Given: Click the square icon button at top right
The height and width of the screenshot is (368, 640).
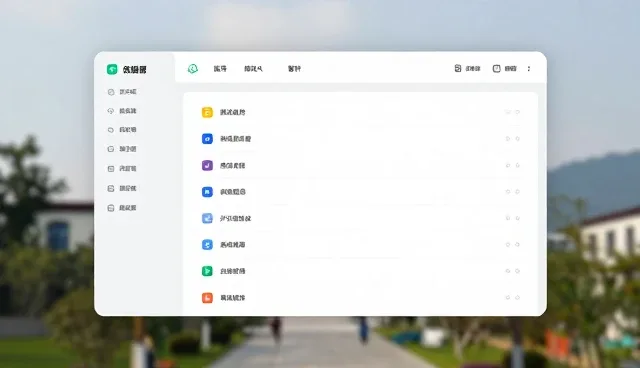Looking at the screenshot, I should (504, 69).
